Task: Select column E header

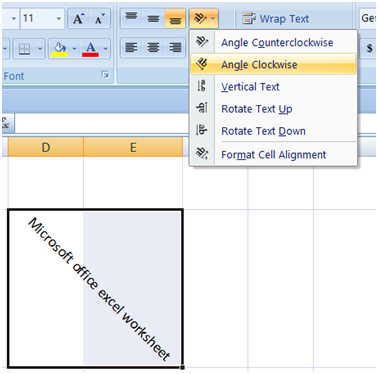Action: pos(133,147)
